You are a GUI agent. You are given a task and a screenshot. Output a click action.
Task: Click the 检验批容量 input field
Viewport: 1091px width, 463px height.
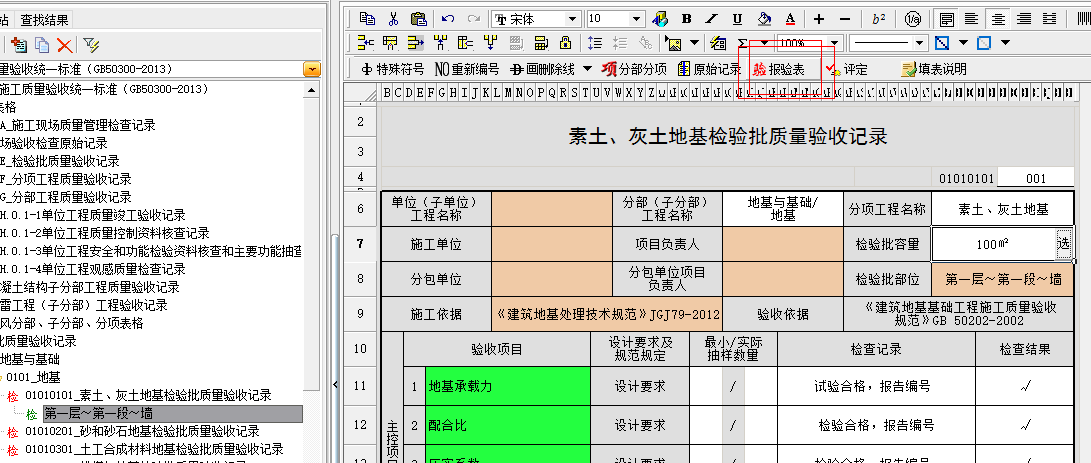(x=992, y=244)
